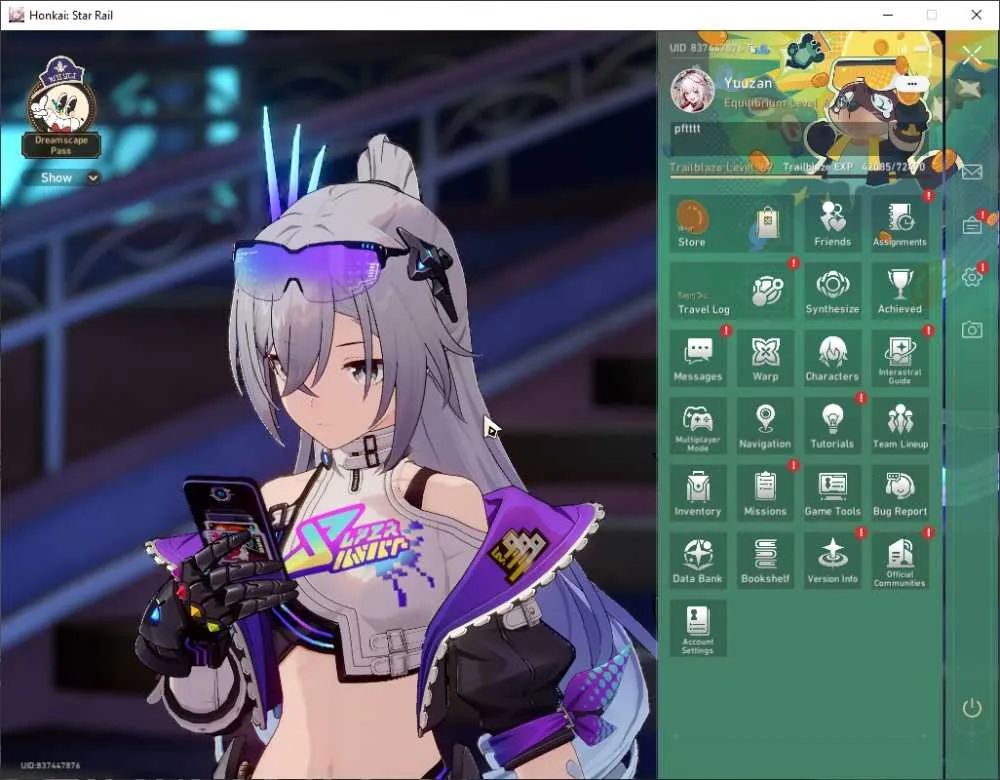Click the username Yuuzan
Screen dimensions: 1000x780
point(748,83)
